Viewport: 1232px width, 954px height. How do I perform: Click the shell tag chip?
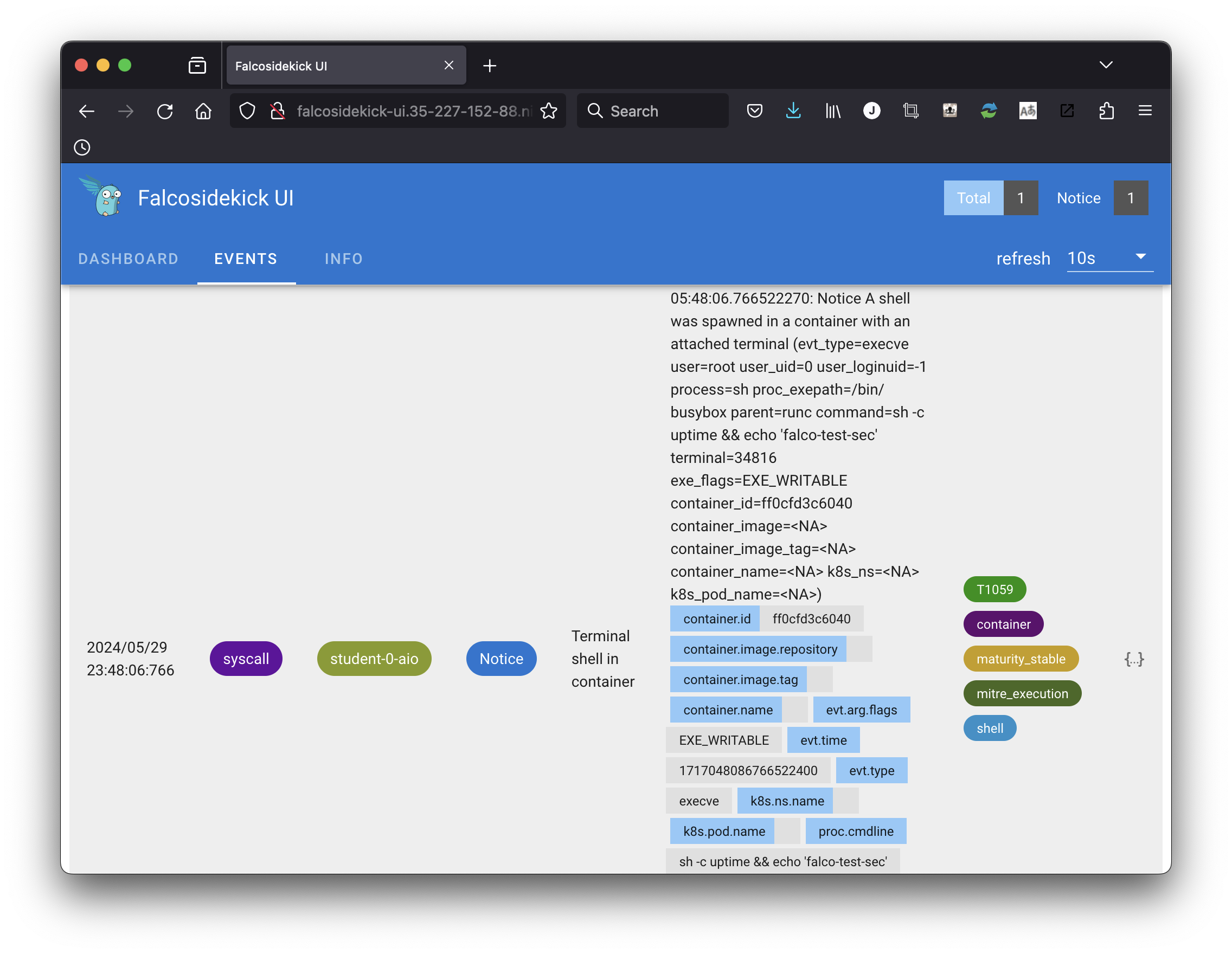[x=990, y=729]
